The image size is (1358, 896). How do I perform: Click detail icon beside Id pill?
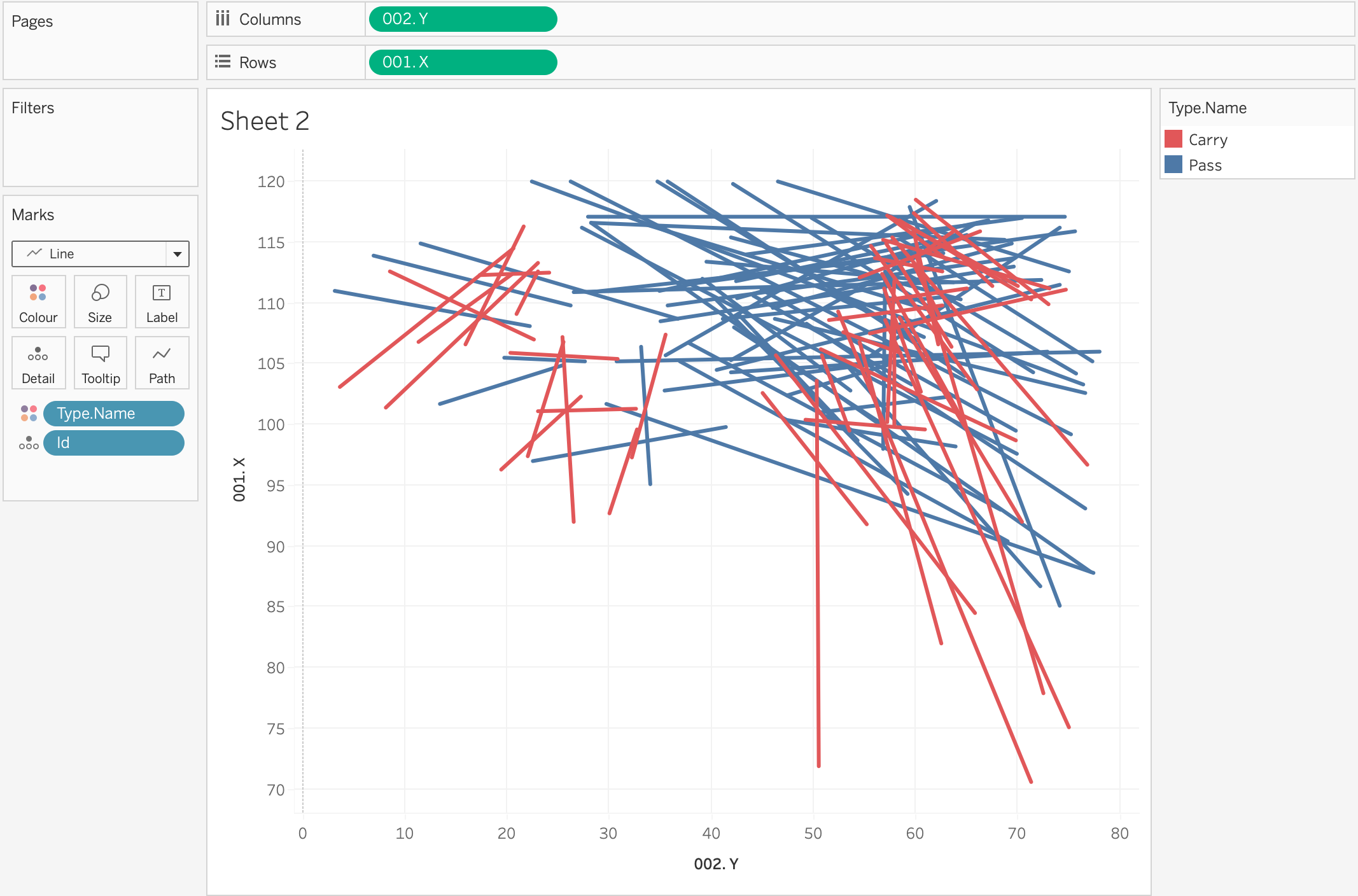pos(29,443)
